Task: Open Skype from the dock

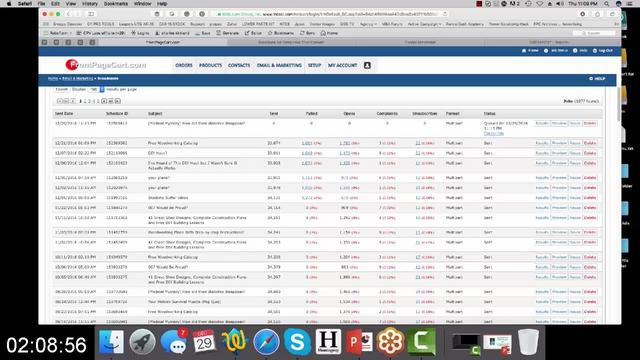Action: (x=297, y=342)
